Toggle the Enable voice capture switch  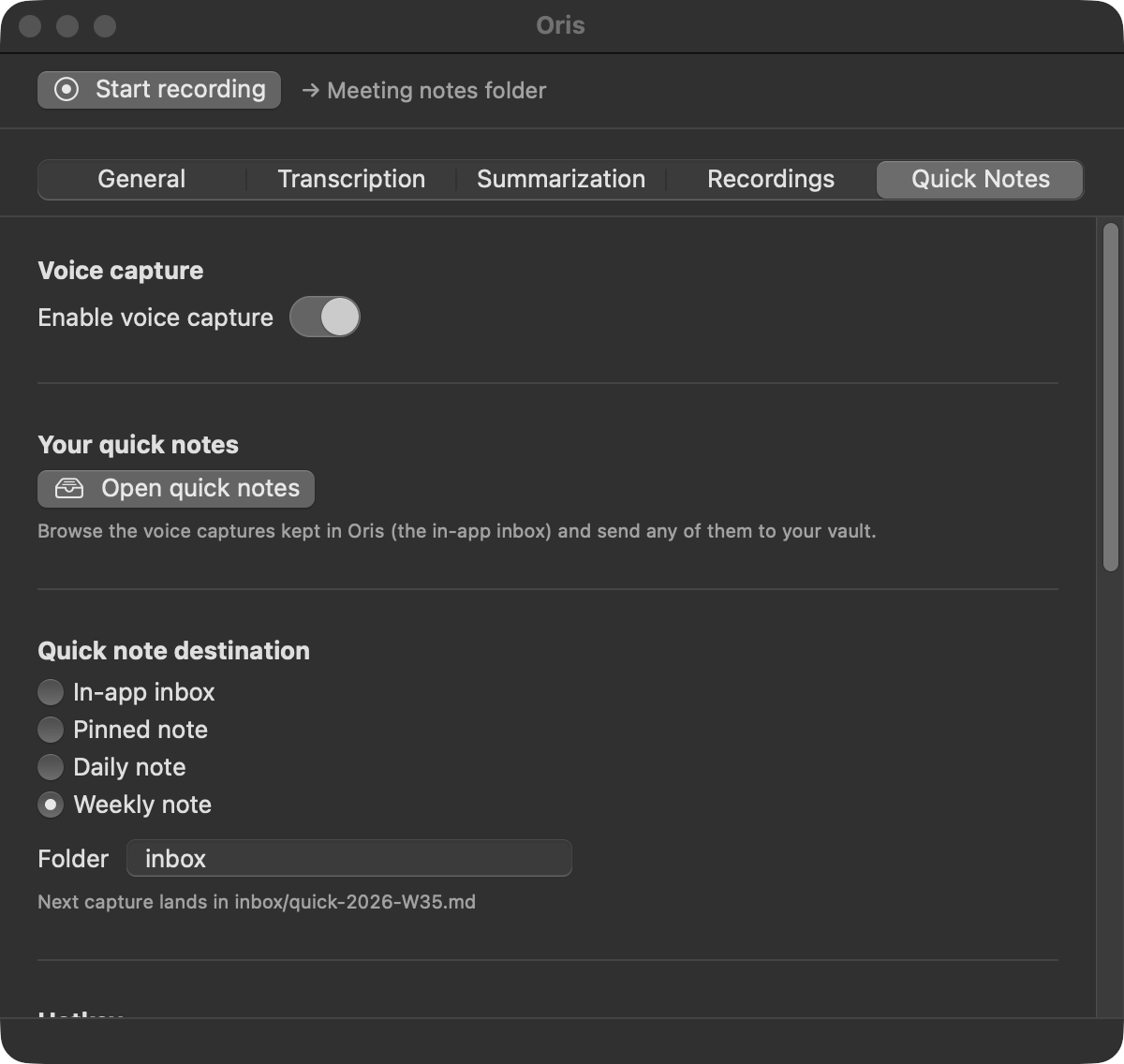324,318
